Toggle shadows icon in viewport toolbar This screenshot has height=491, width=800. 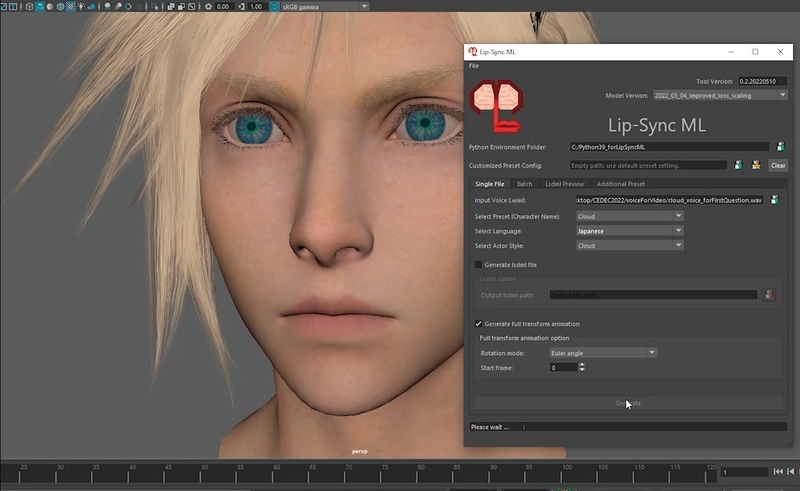coord(92,7)
